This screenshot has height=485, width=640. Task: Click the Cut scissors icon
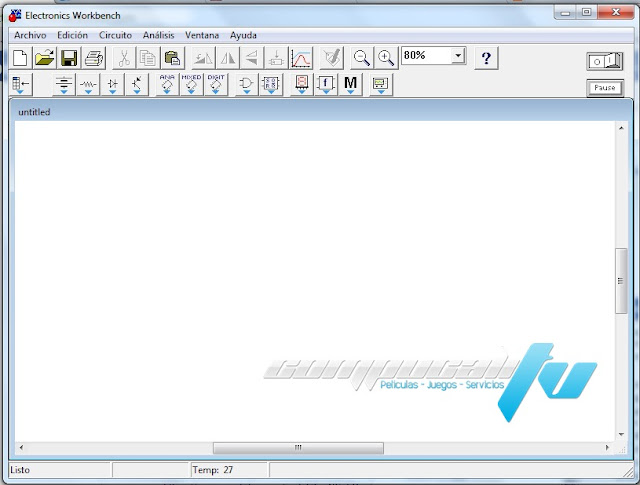point(124,58)
